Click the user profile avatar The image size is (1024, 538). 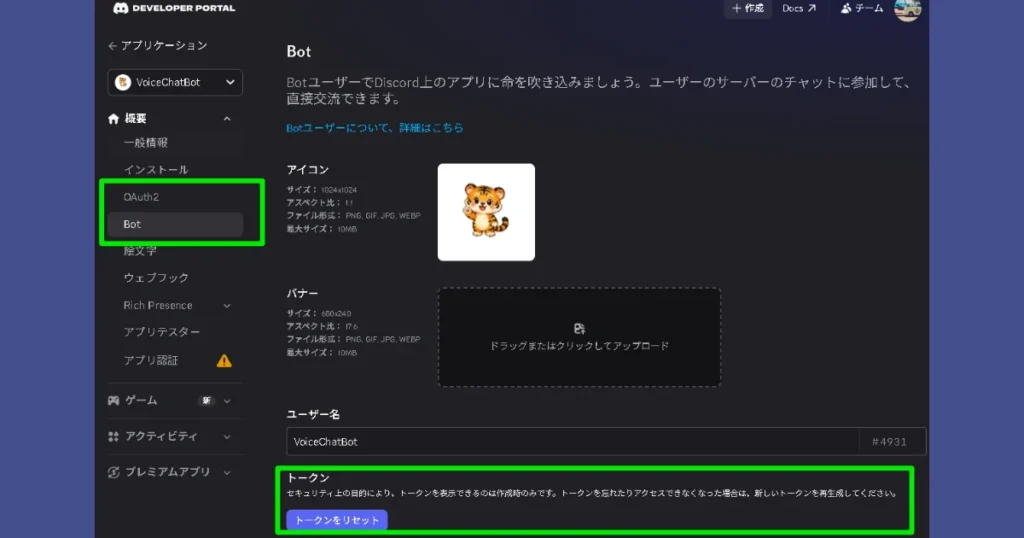(x=907, y=9)
